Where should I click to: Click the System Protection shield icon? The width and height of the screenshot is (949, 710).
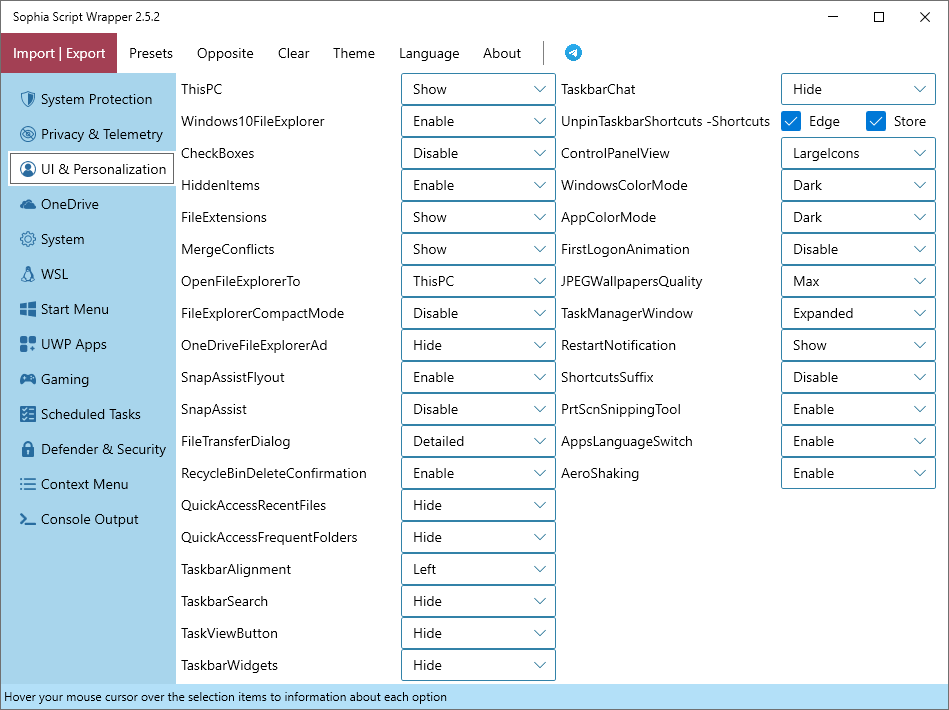(x=28, y=99)
